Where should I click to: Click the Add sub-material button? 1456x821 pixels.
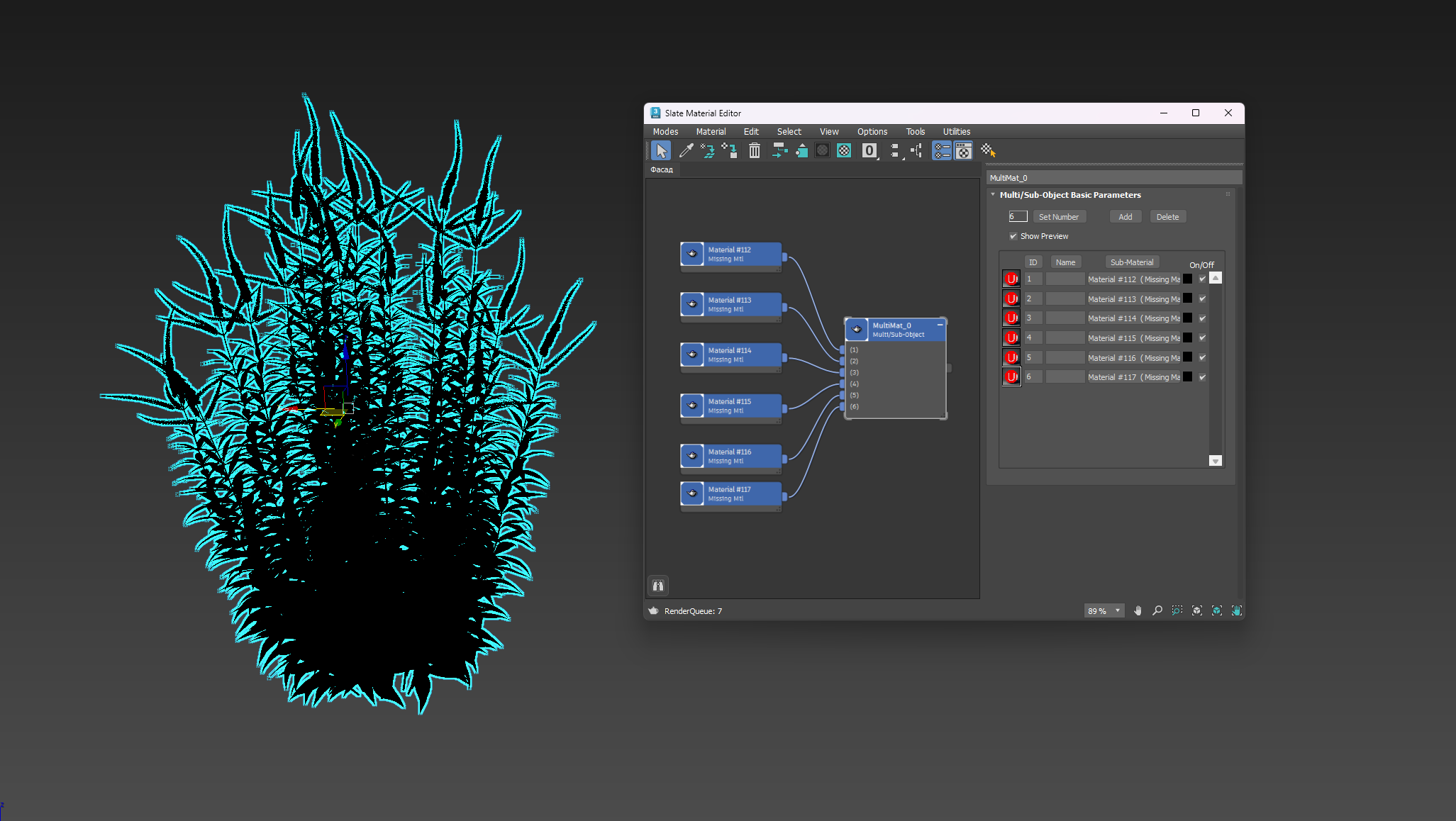(1125, 217)
